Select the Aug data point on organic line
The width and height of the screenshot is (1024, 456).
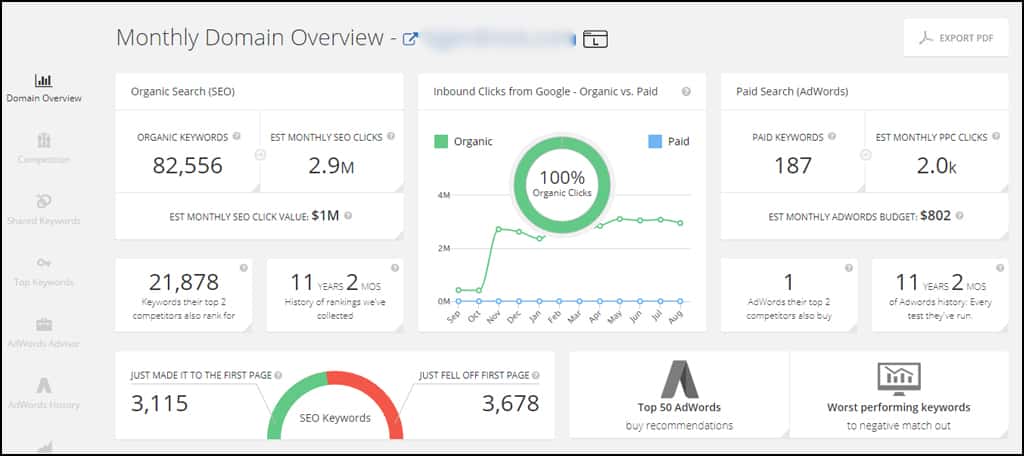click(x=680, y=223)
